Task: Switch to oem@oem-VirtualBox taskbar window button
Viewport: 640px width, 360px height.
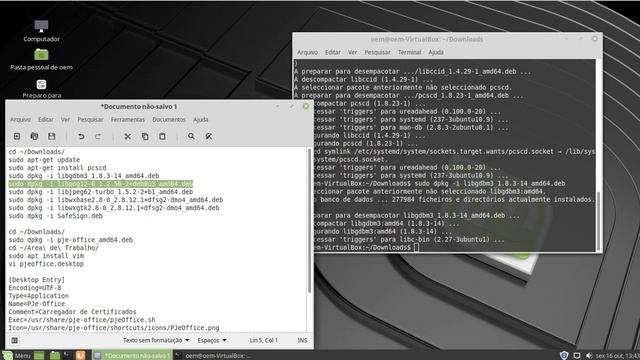Action: click(x=214, y=356)
